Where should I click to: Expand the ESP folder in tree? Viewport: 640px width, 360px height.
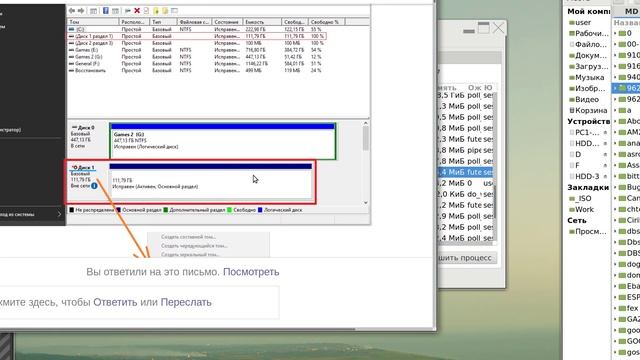pos(615,298)
